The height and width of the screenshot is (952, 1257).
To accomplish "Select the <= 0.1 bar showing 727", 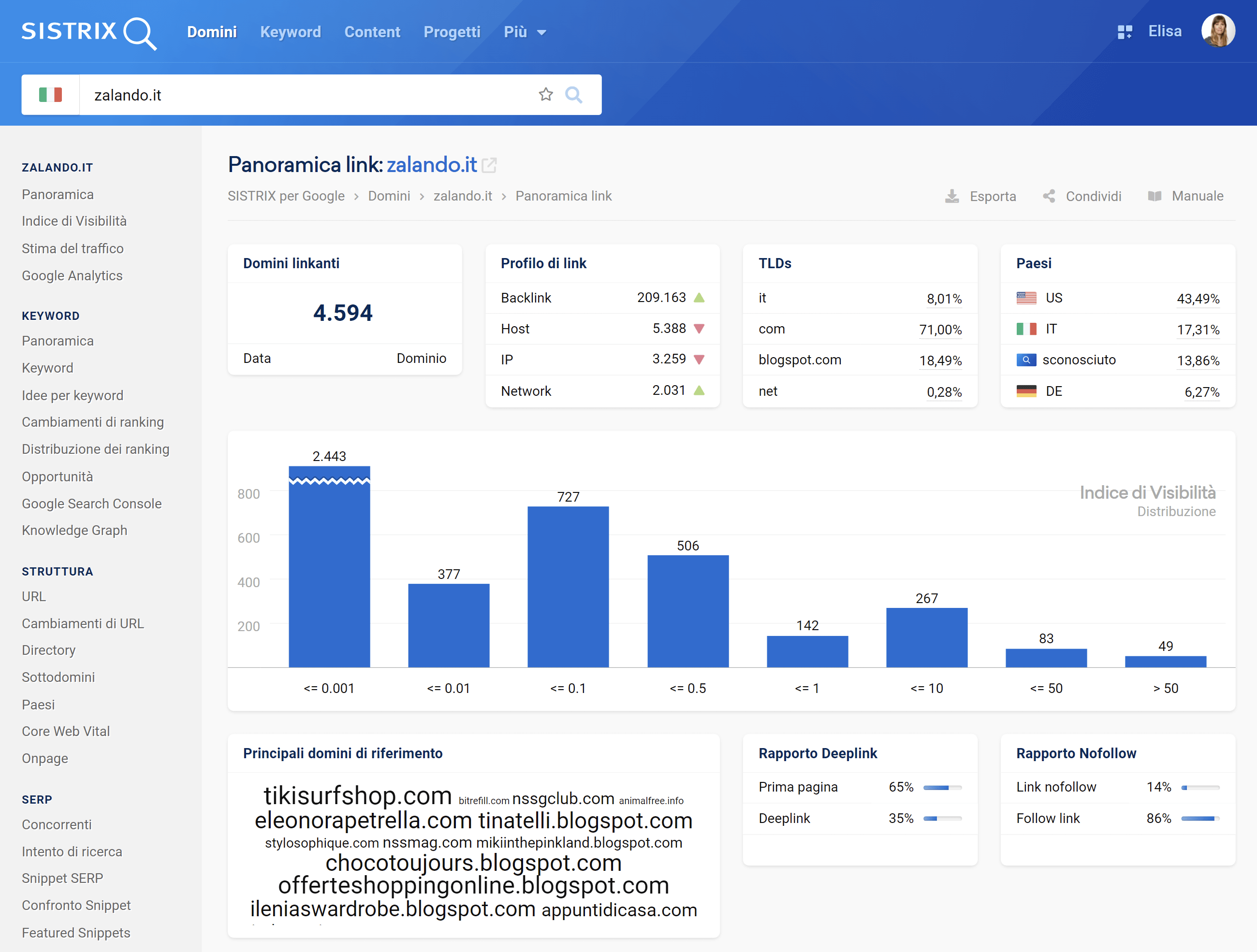I will pos(568,587).
